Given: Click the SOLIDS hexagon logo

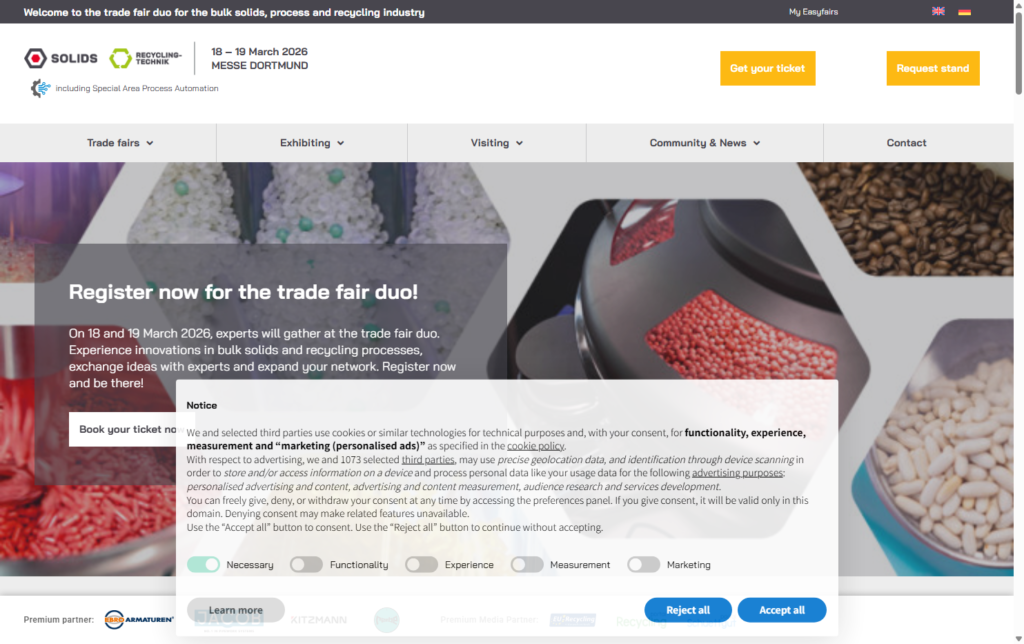Looking at the screenshot, I should click(x=61, y=58).
